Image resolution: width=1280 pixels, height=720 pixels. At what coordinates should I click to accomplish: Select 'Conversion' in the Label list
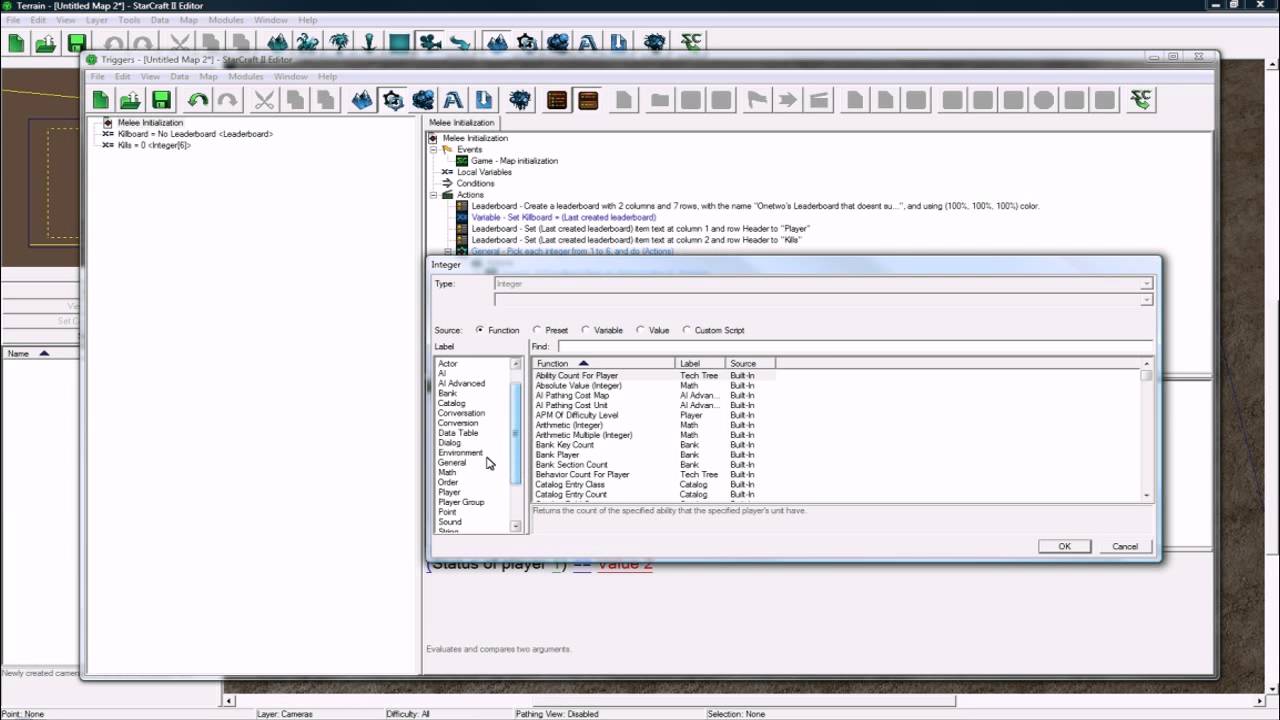click(458, 423)
